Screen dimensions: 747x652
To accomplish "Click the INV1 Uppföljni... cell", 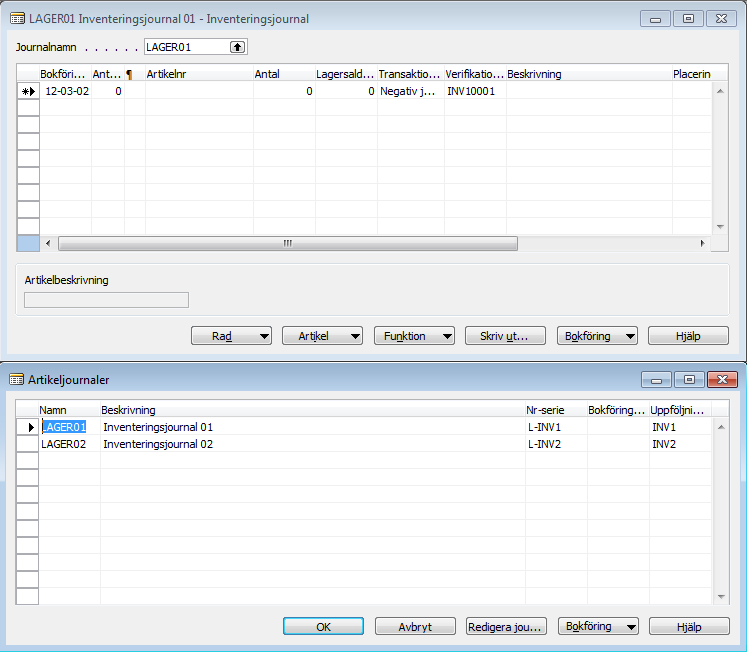I will click(680, 427).
